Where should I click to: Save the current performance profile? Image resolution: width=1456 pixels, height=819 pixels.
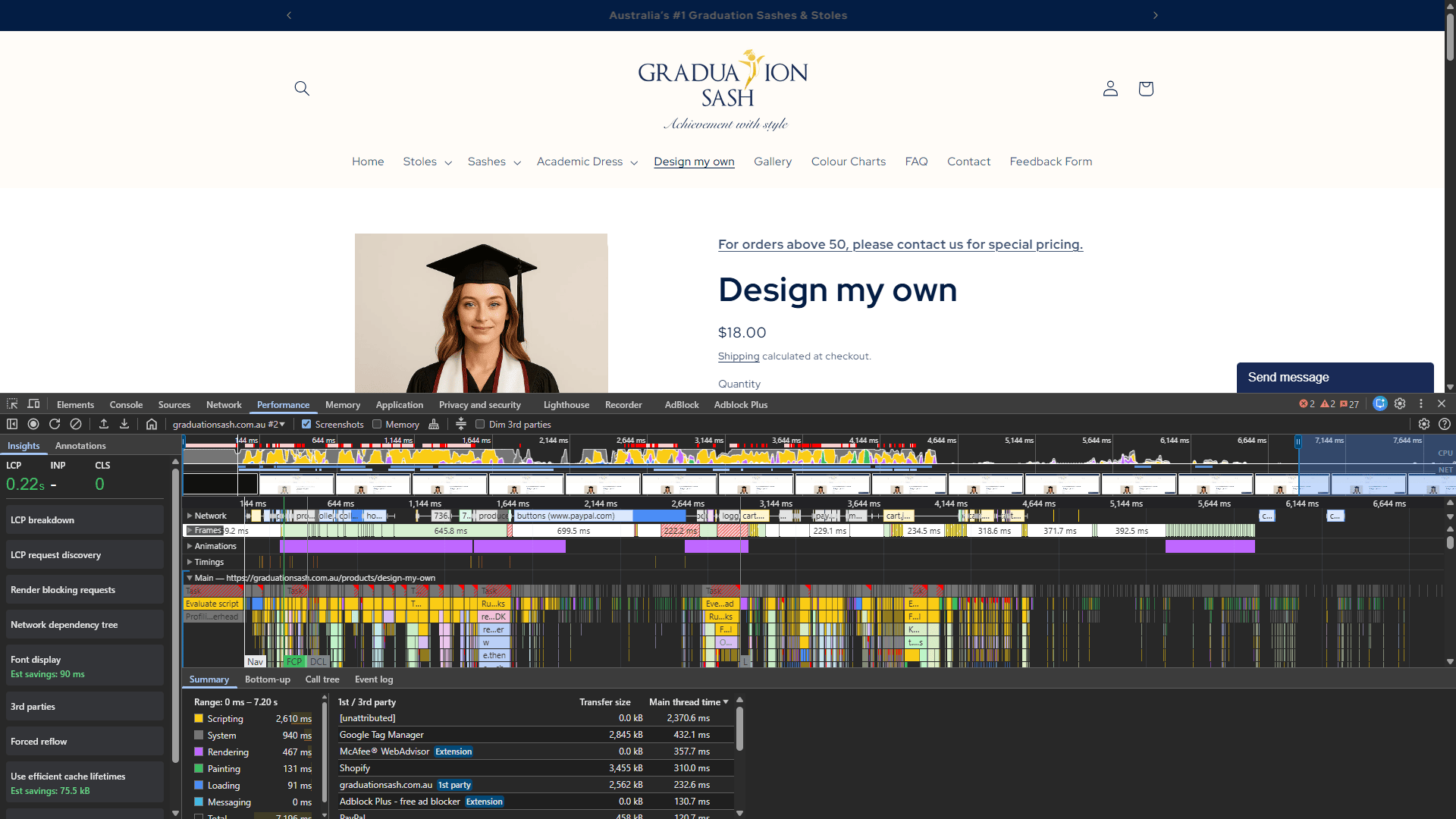point(125,424)
